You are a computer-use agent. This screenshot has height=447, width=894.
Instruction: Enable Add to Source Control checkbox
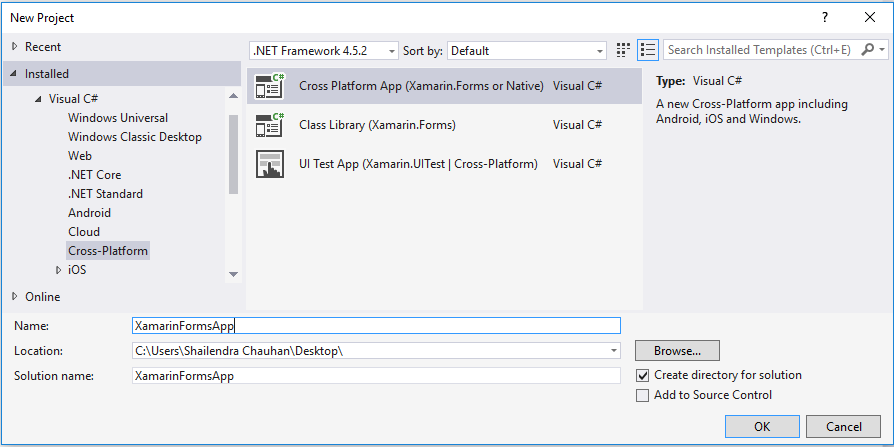tap(643, 395)
